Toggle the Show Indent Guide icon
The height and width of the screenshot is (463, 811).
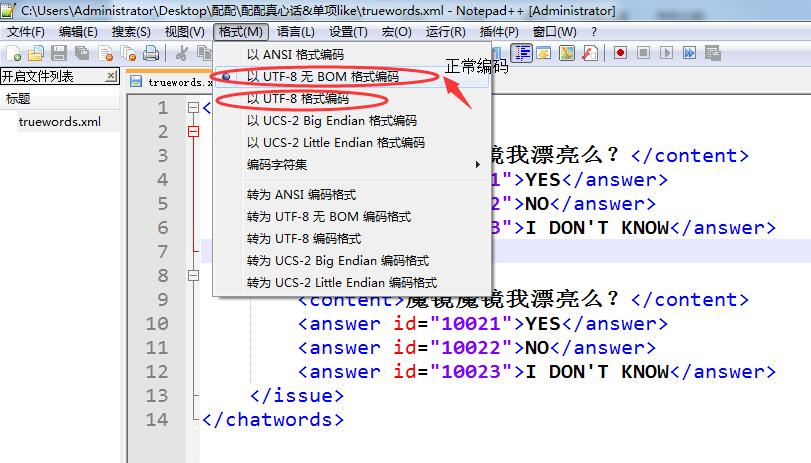pyautogui.click(x=522, y=53)
